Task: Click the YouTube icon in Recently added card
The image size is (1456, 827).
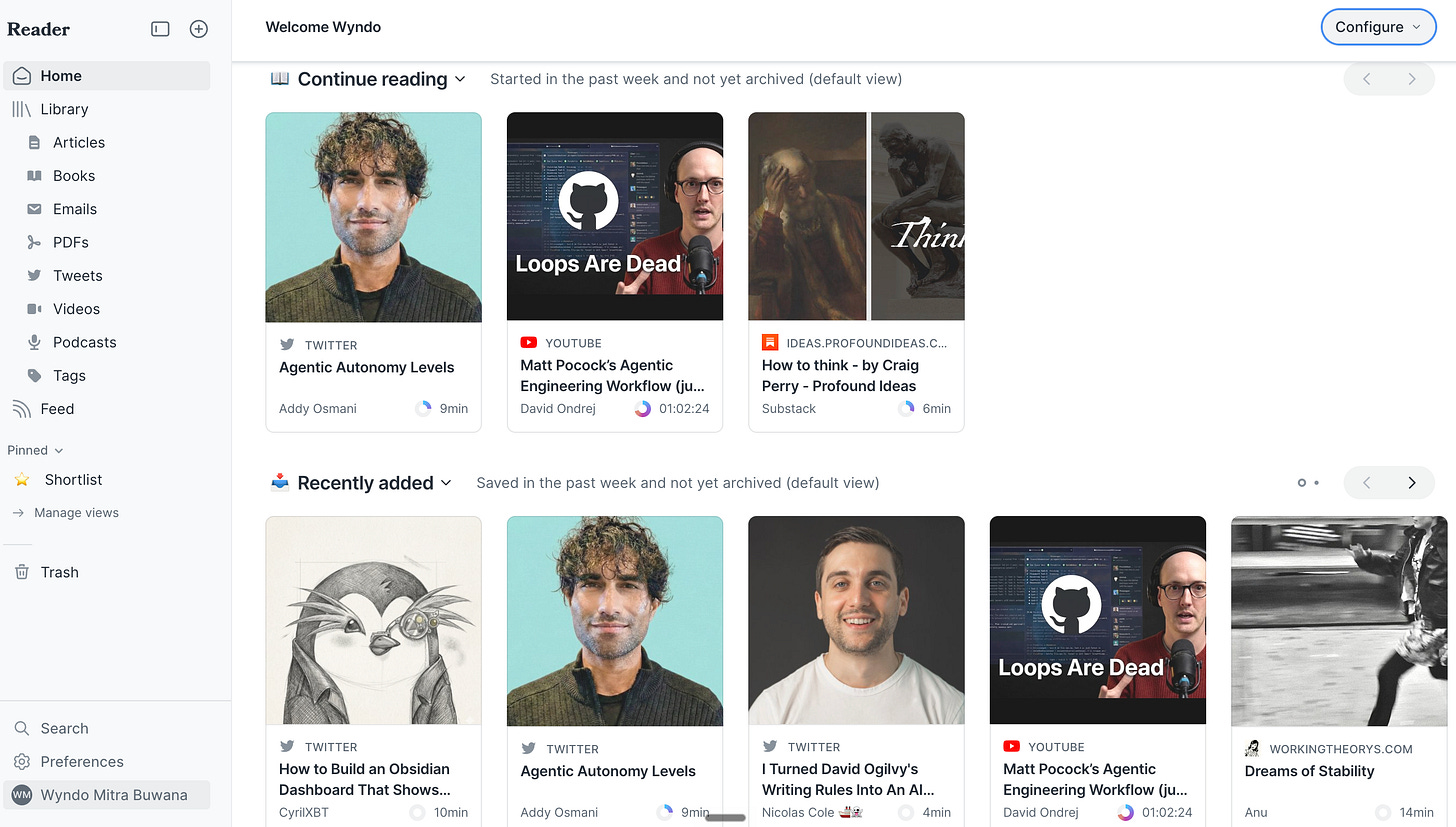Action: click(1011, 747)
